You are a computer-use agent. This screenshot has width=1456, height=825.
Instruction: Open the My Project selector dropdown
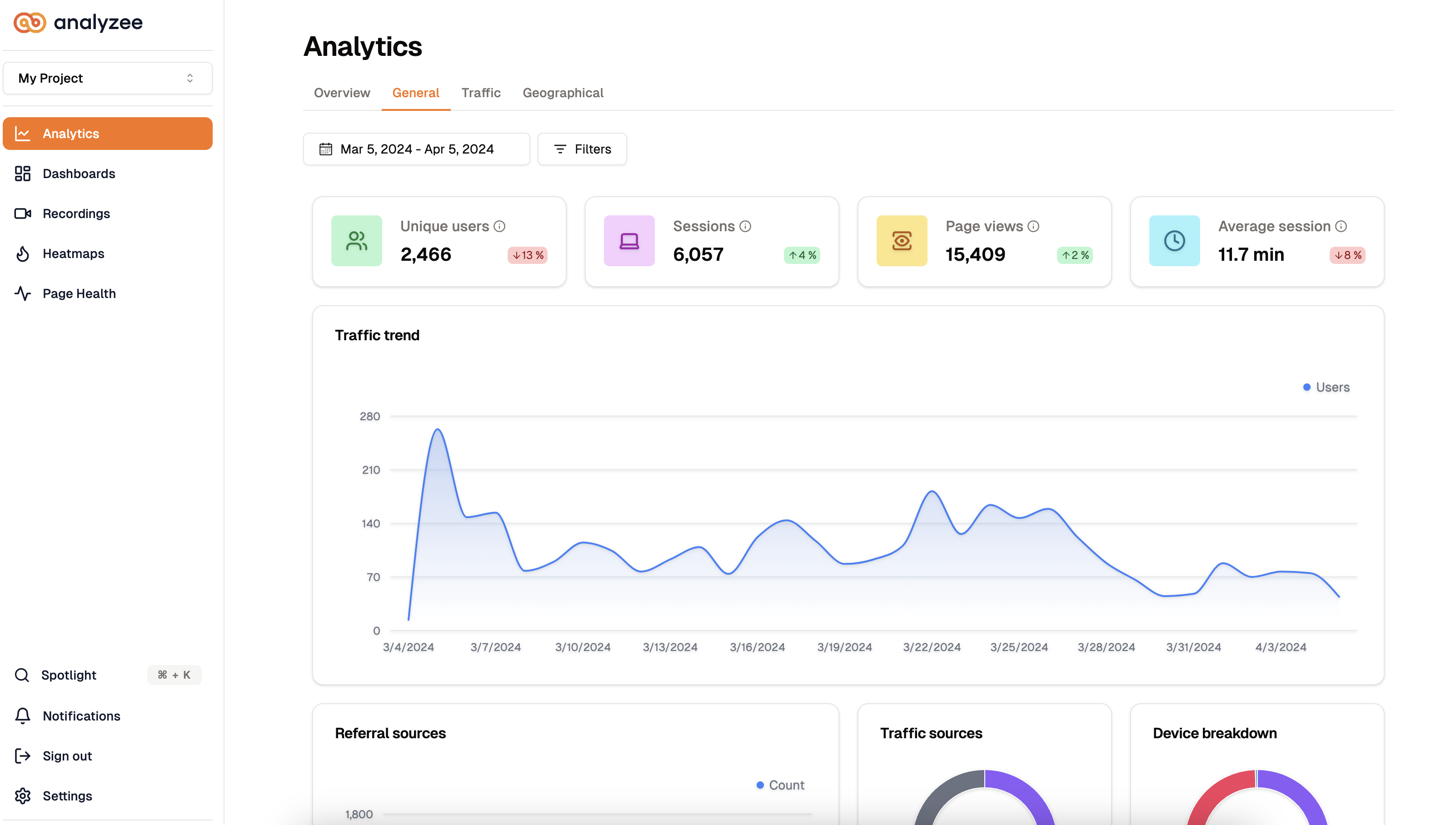point(108,78)
